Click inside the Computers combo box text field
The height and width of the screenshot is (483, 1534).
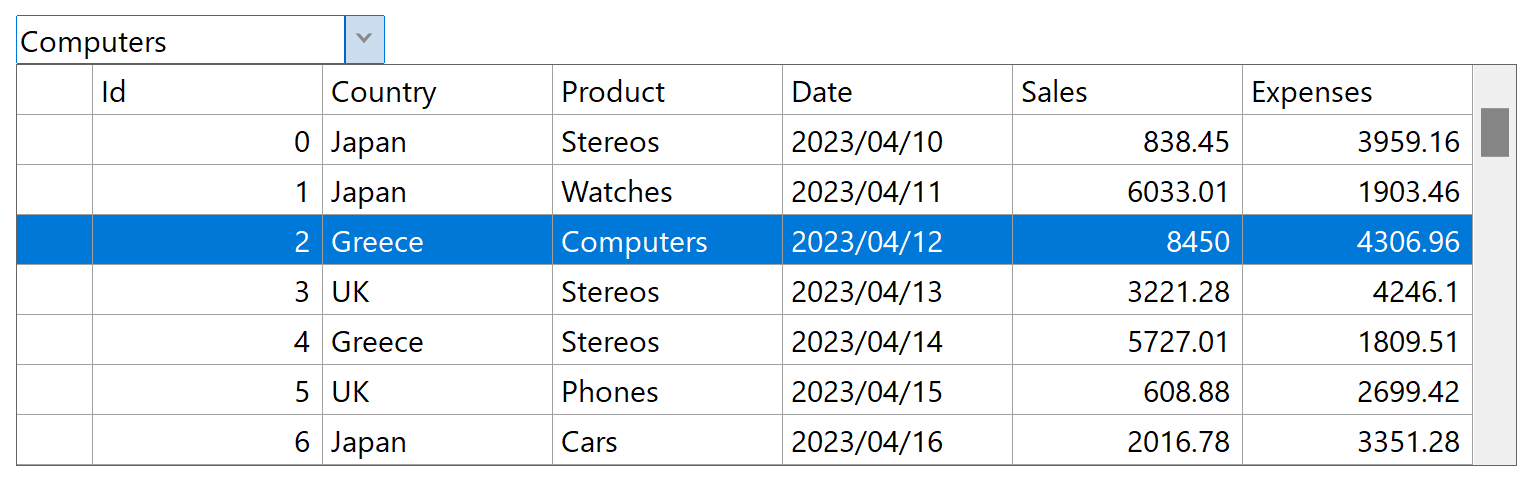coord(181,41)
